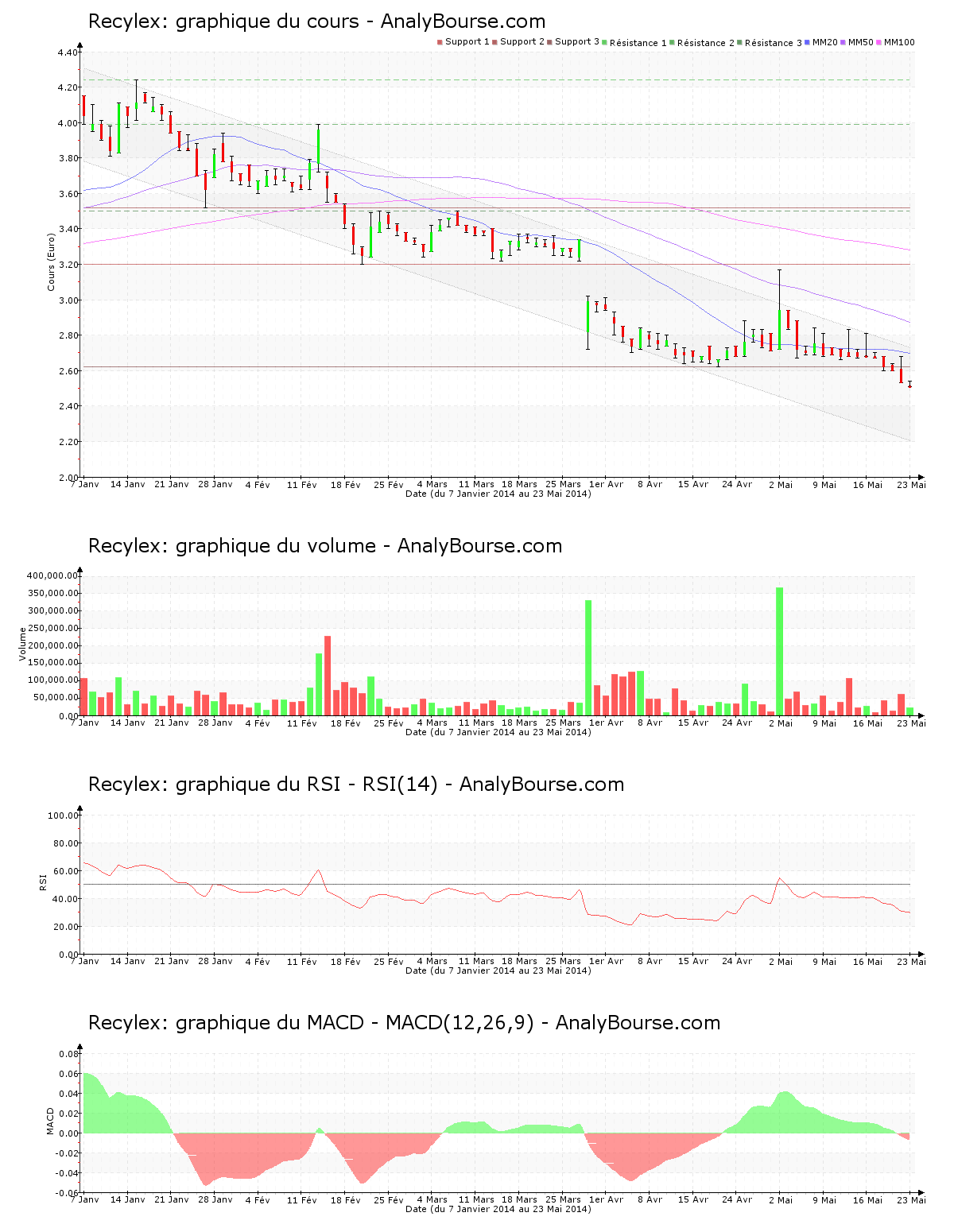
Task: Click the '28 Janv' date on MACD chart
Action: pos(215,1199)
